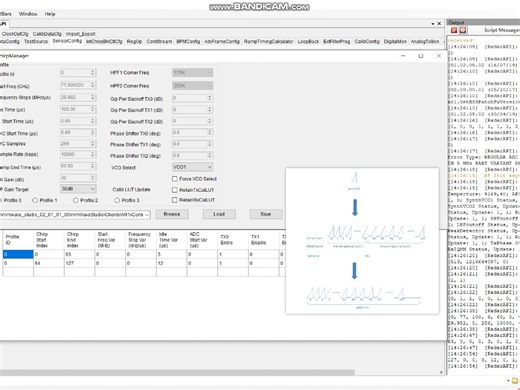Select the Profile 1 radio button
Image resolution: width=520 pixels, height=390 pixels.
(x=35, y=200)
